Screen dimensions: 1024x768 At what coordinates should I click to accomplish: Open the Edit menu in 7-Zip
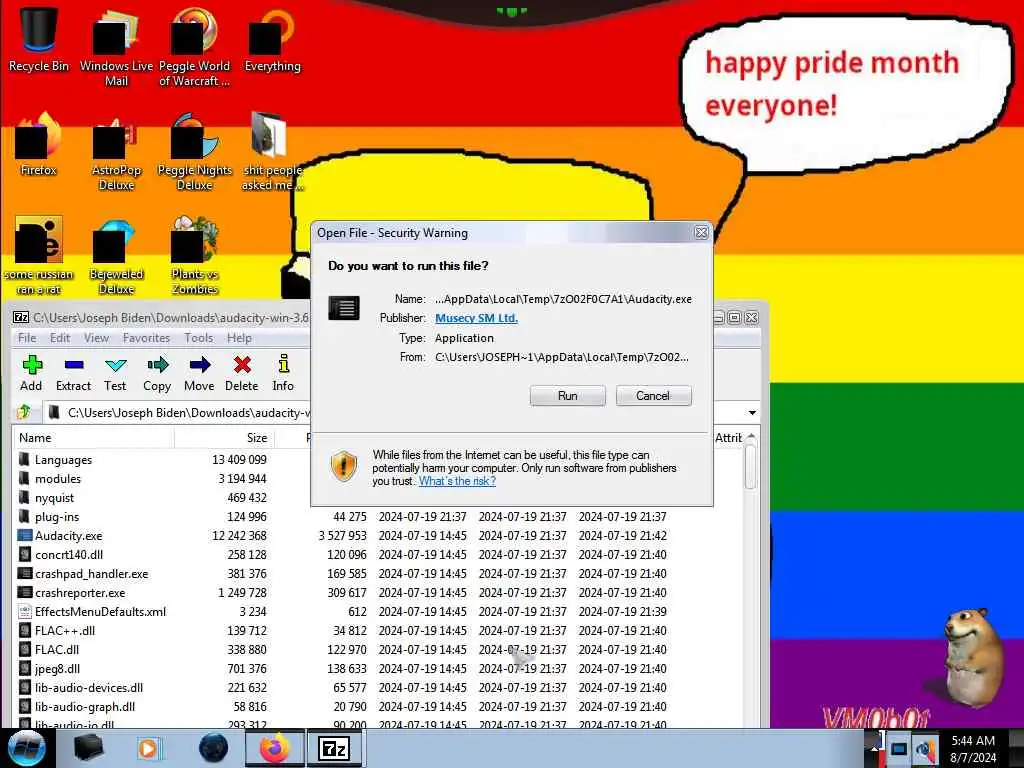click(59, 338)
